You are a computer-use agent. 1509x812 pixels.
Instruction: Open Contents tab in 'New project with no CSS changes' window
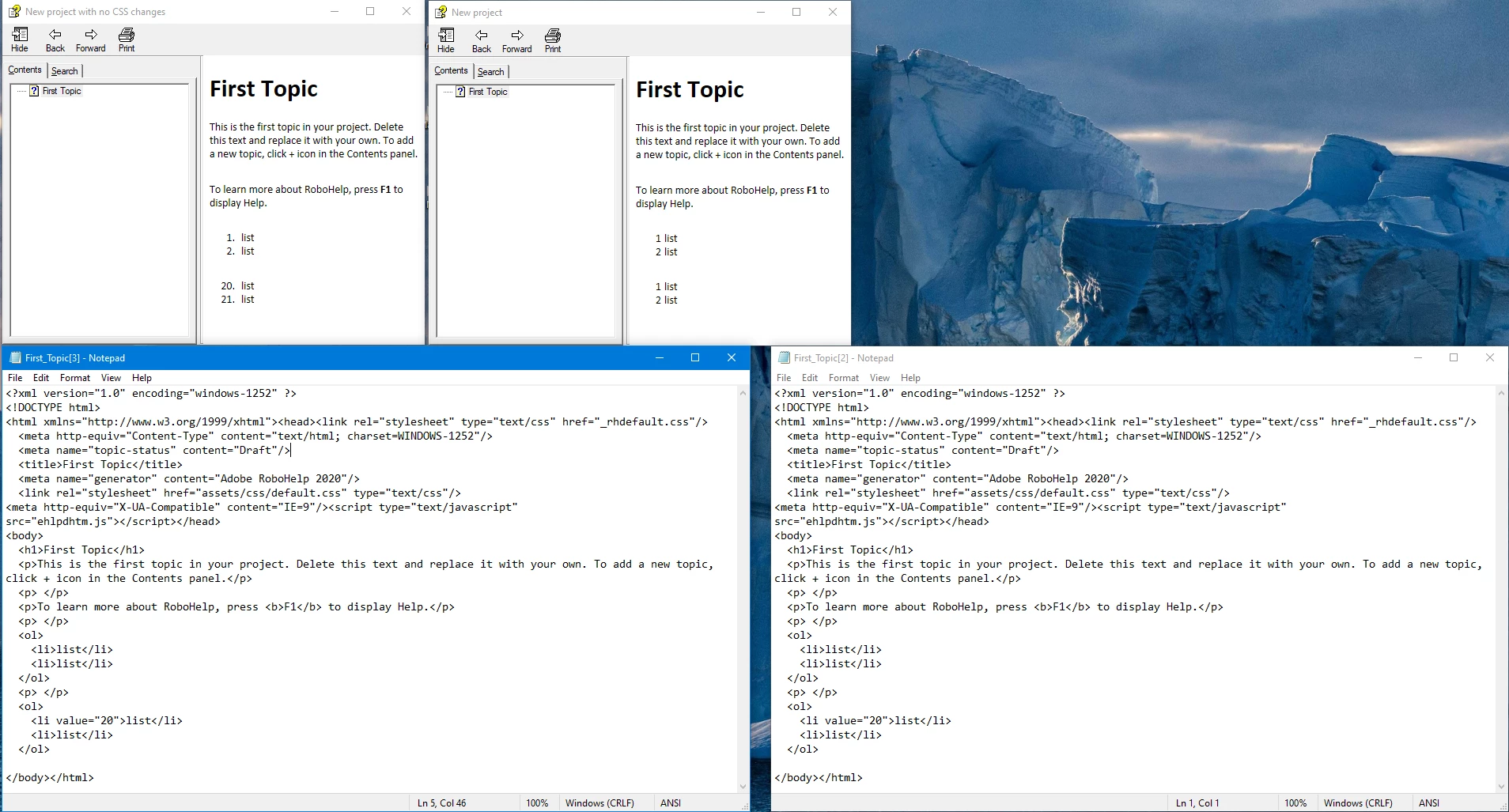tap(25, 70)
